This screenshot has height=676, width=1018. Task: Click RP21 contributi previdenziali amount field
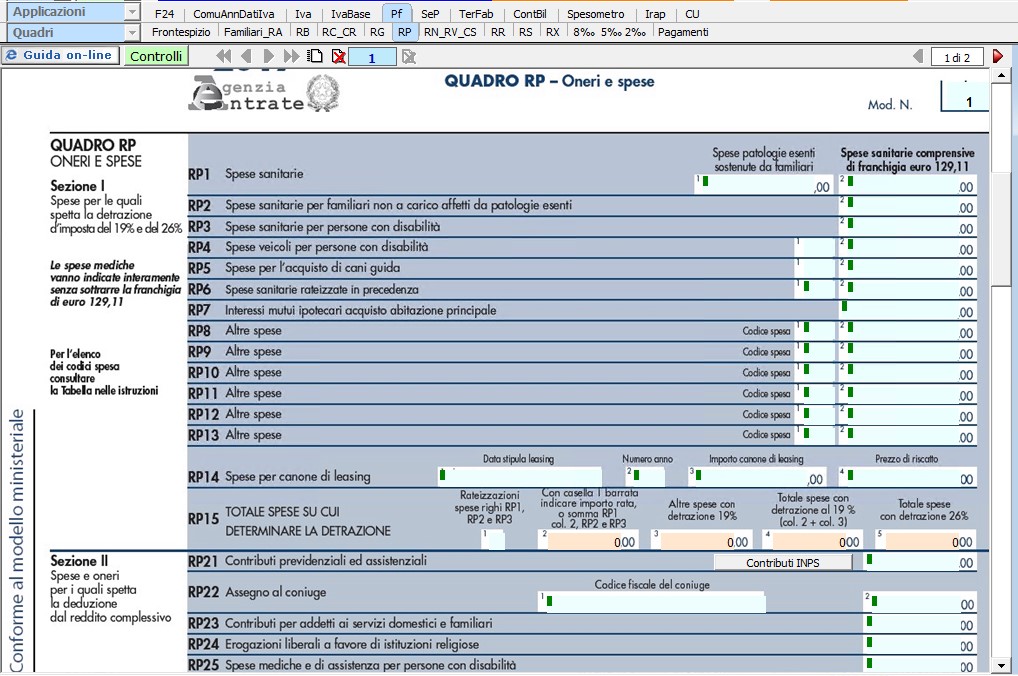coord(920,562)
